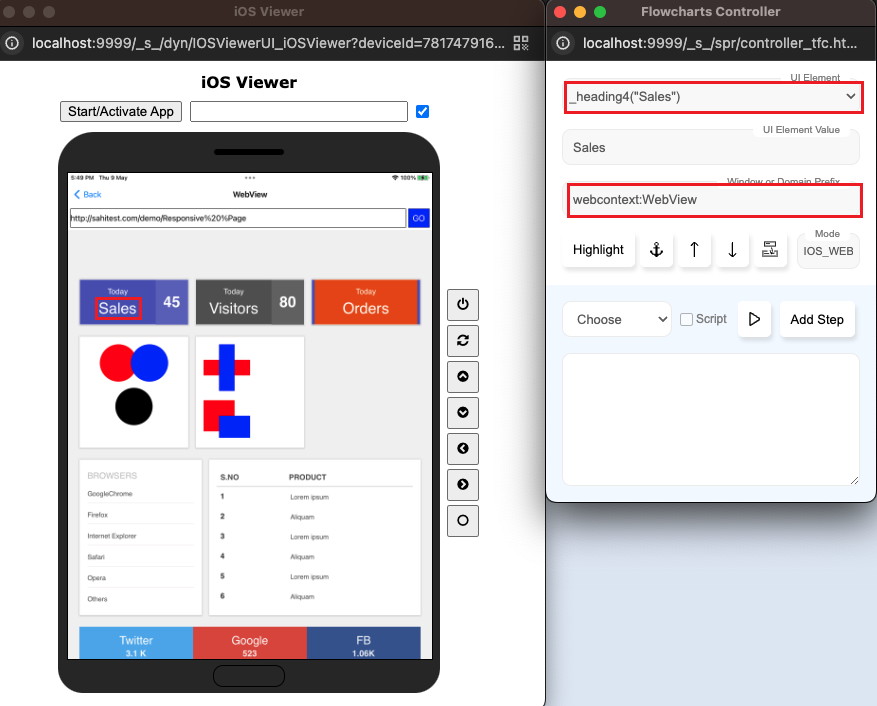877x706 pixels.
Task: Enable the Script checkbox
Action: (x=686, y=319)
